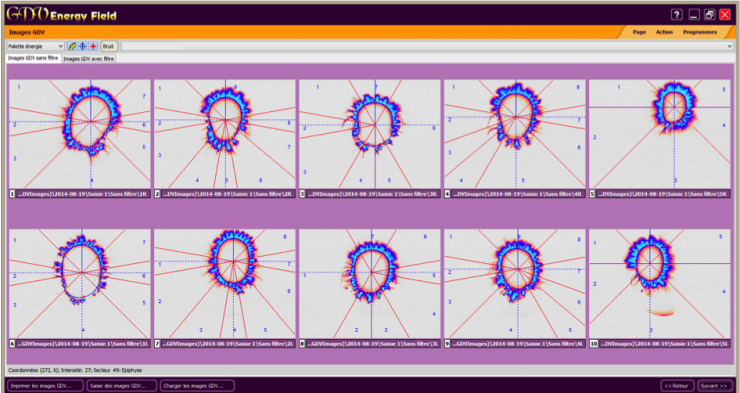The image size is (740, 393).
Task: Select Images GDV sans filtre tab
Action: tap(33, 59)
